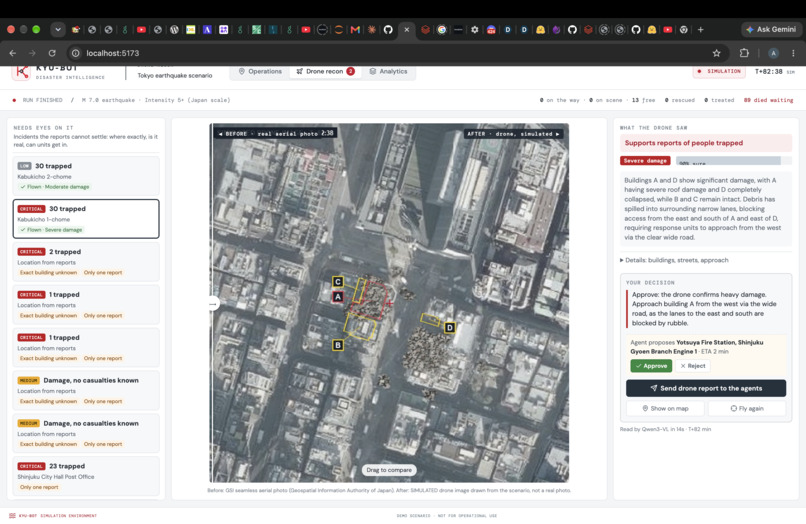Click the Flown · Moderate damage tag
Viewport: 806px width, 524px height.
click(x=54, y=187)
